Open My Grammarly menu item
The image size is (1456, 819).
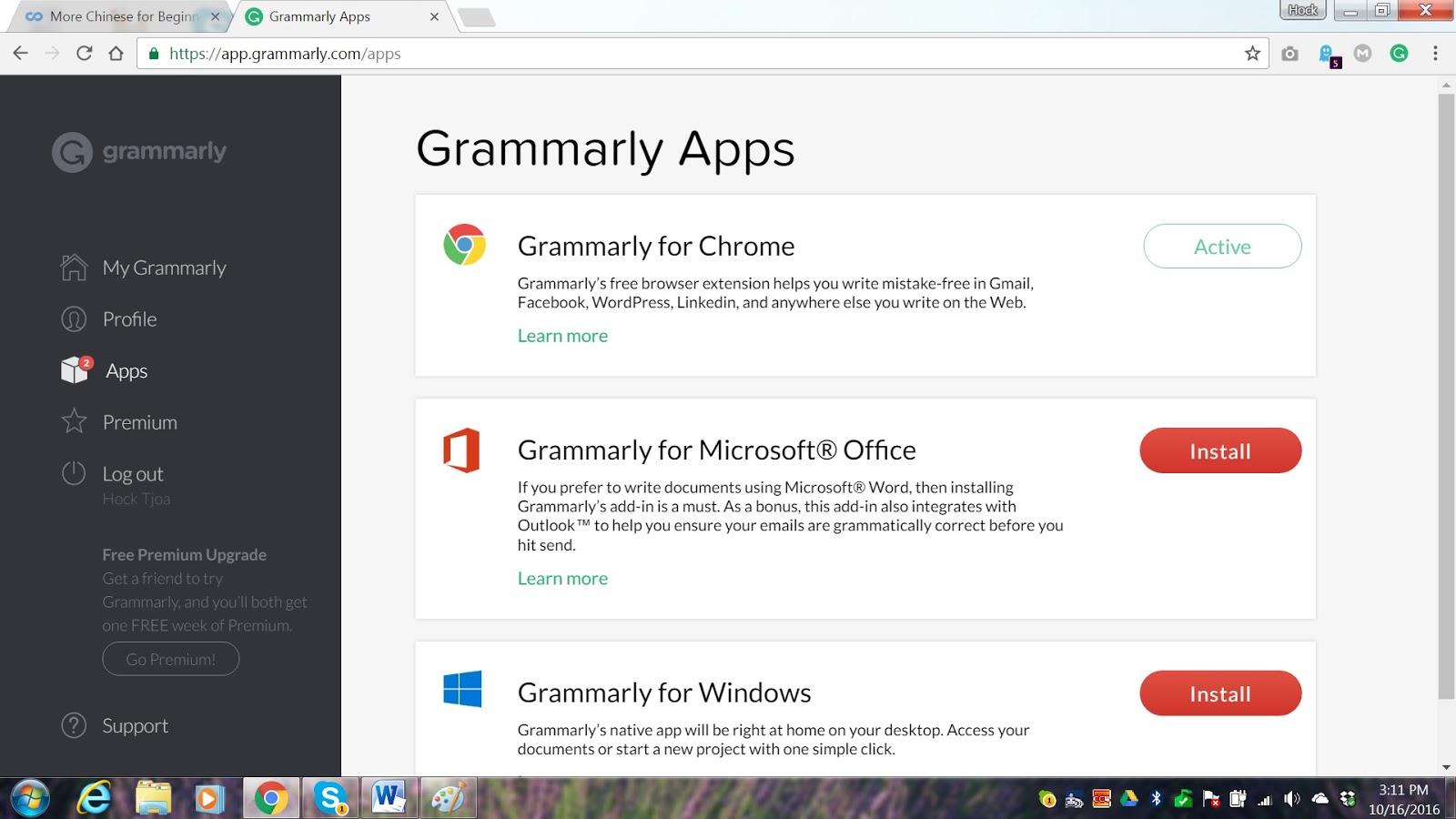tap(164, 268)
